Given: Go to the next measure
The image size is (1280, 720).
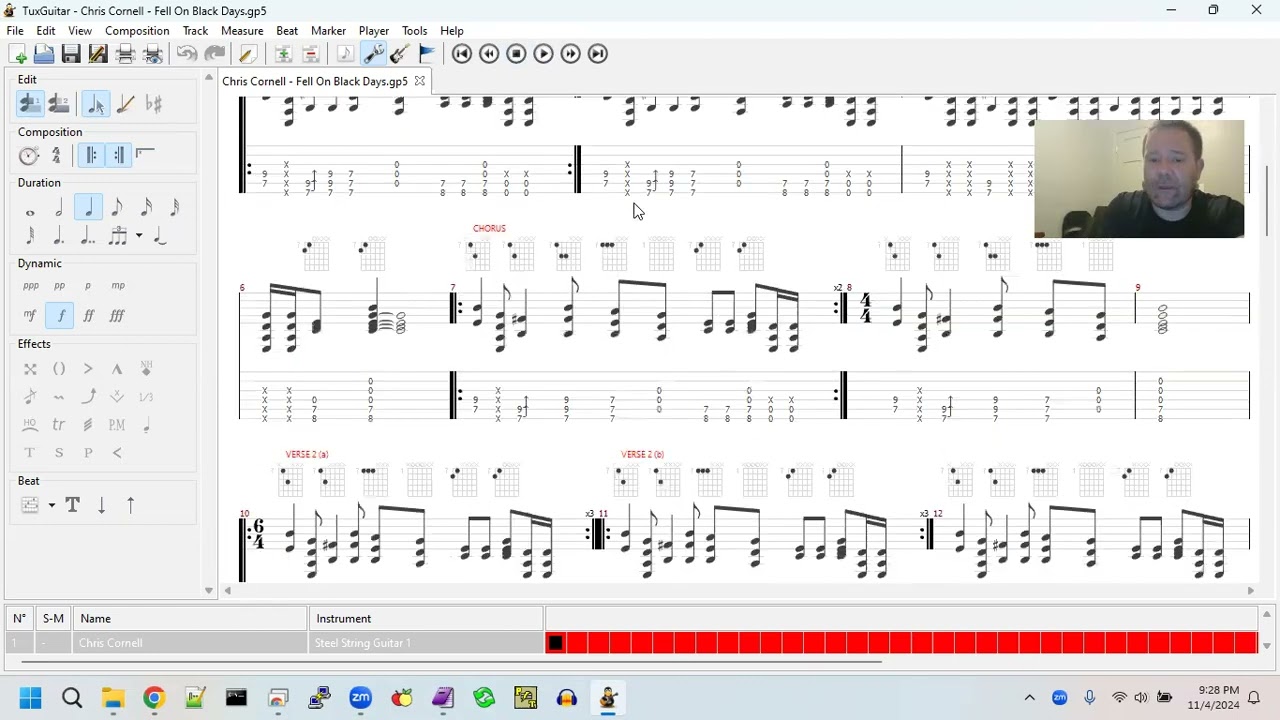Looking at the screenshot, I should (570, 54).
